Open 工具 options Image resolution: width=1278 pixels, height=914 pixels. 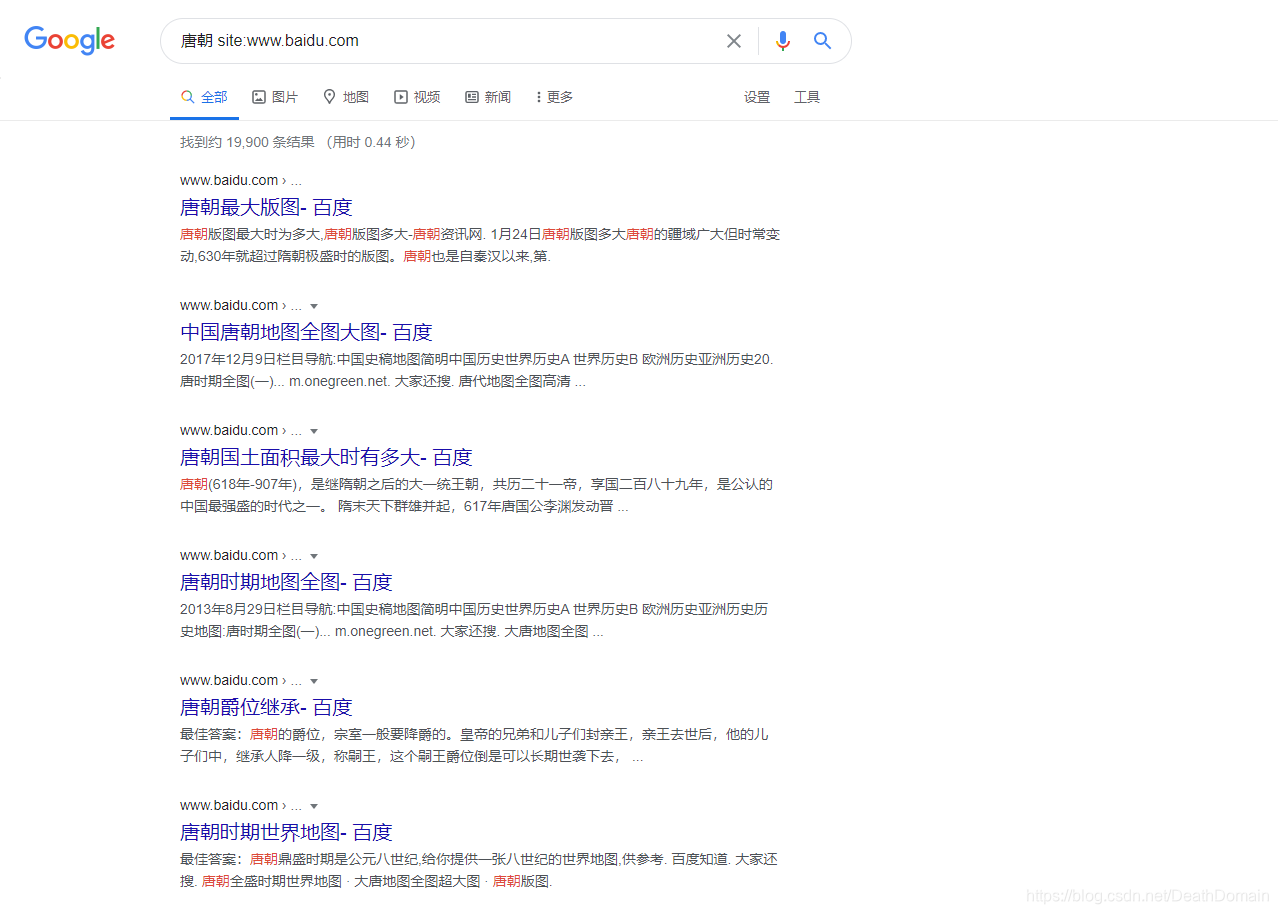click(807, 97)
